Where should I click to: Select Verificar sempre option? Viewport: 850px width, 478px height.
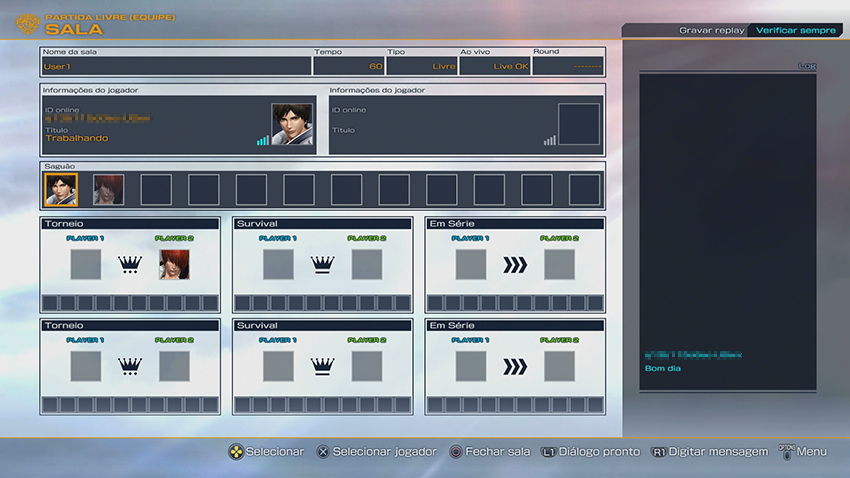coord(795,30)
